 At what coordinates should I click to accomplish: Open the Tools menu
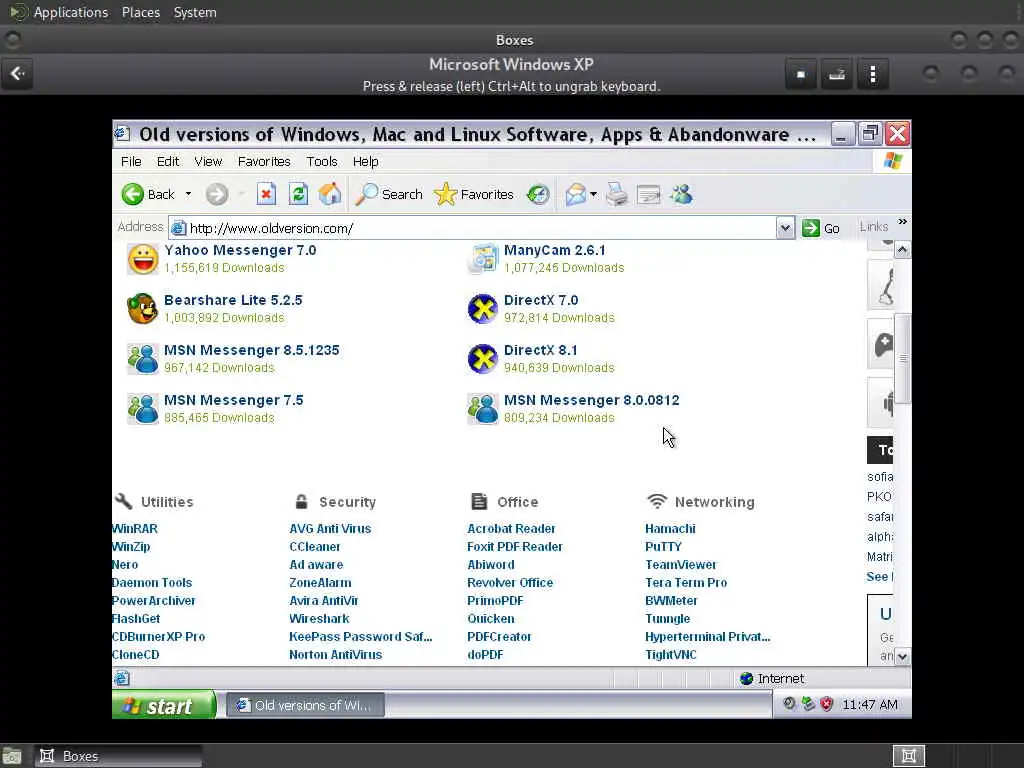coord(322,161)
